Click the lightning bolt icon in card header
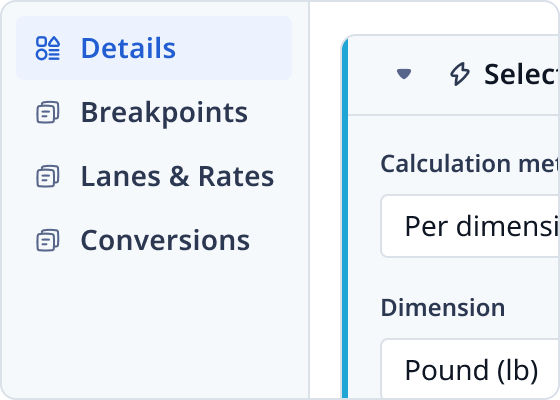Image resolution: width=560 pixels, height=400 pixels. point(460,74)
